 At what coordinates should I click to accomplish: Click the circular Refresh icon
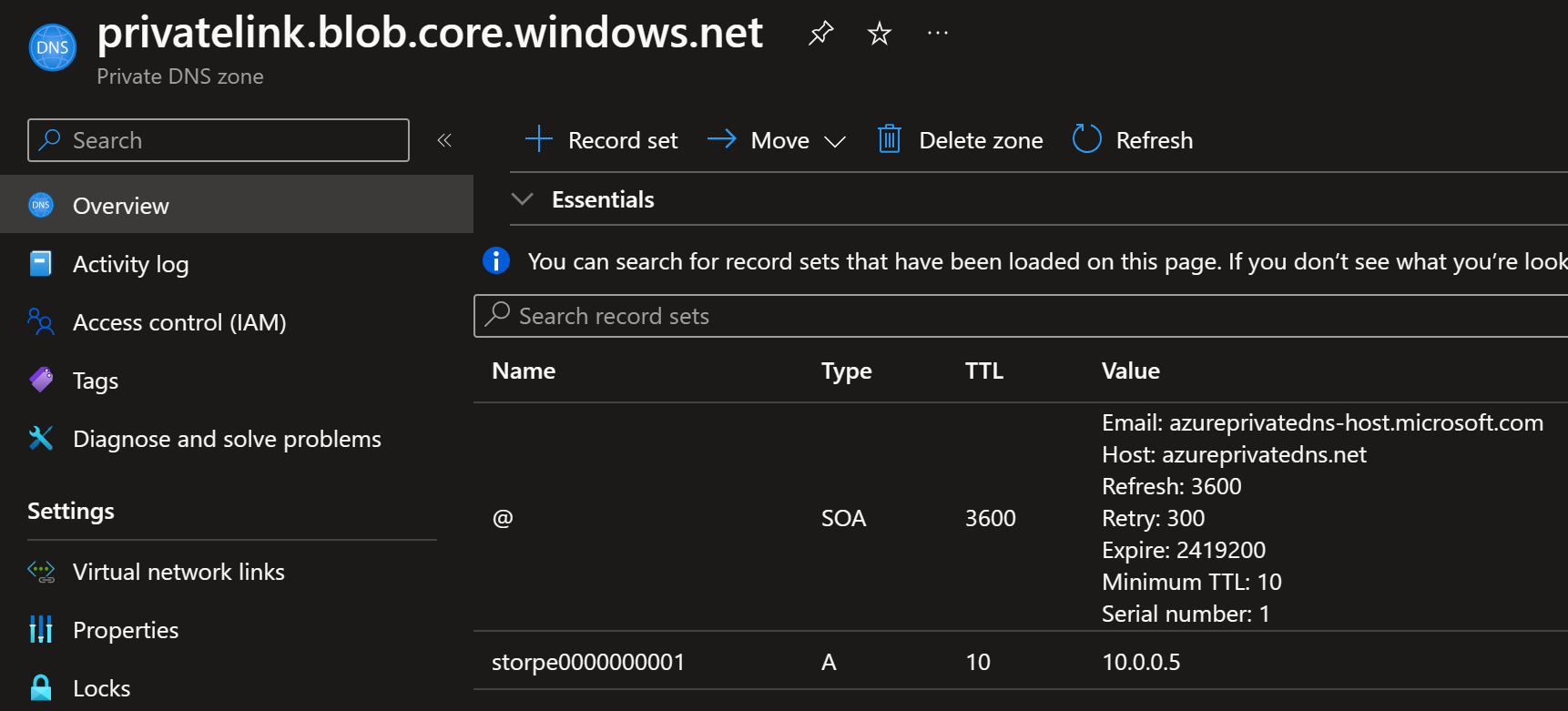point(1087,139)
